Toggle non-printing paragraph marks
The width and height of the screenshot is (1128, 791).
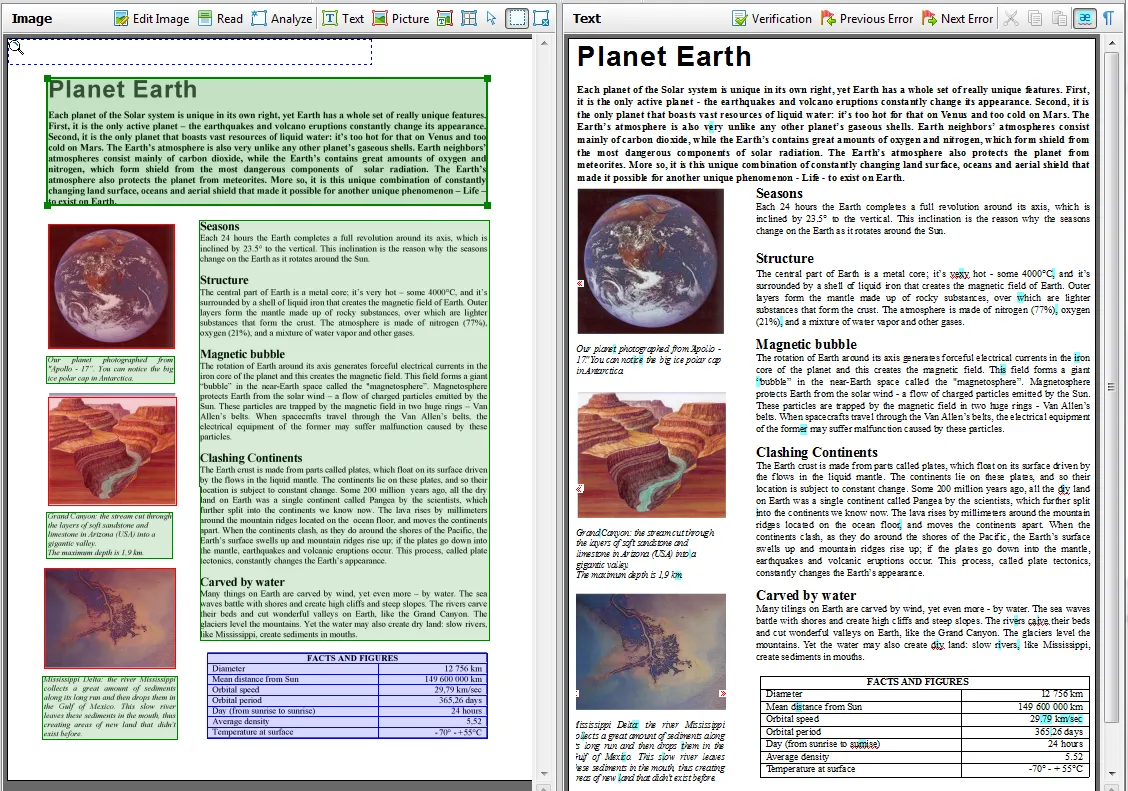pyautogui.click(x=1109, y=19)
